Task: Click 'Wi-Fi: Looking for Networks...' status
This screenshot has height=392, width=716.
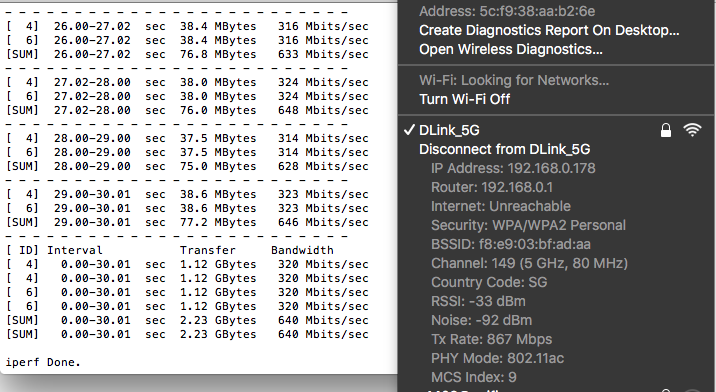Action: [514, 80]
